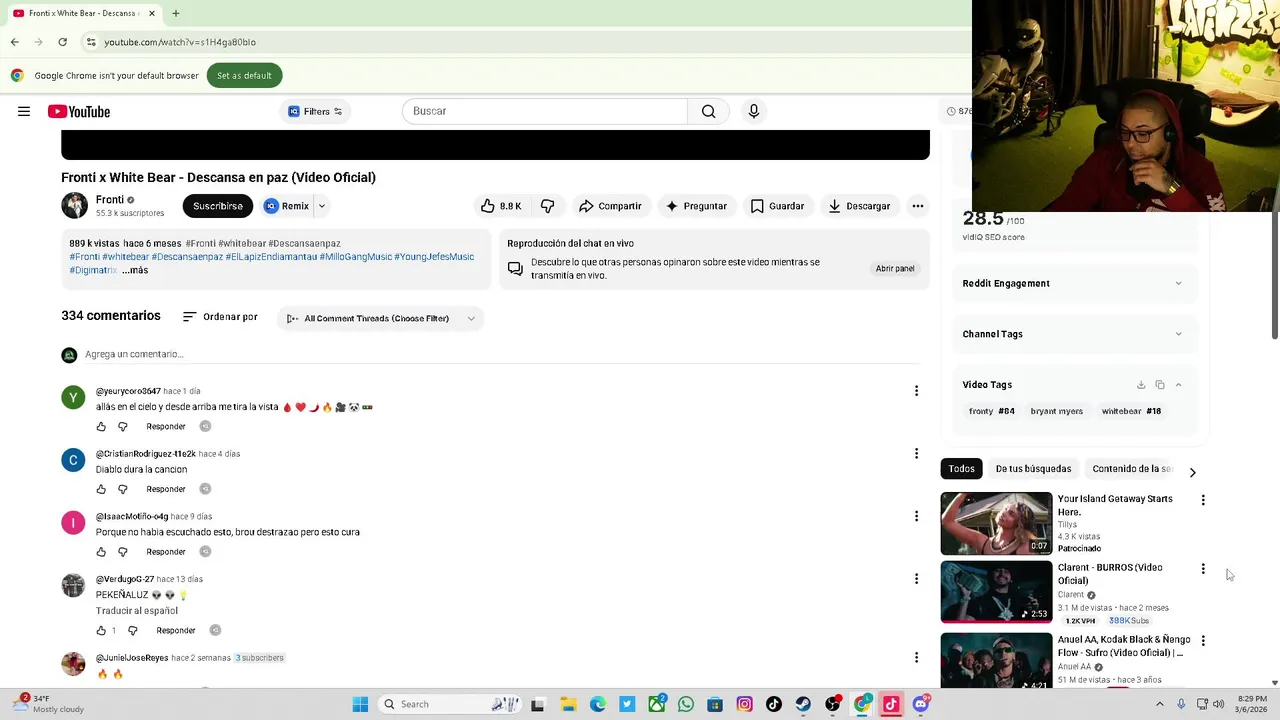Reply to @IsaacMotiño comment
1280x720 pixels.
(x=166, y=552)
